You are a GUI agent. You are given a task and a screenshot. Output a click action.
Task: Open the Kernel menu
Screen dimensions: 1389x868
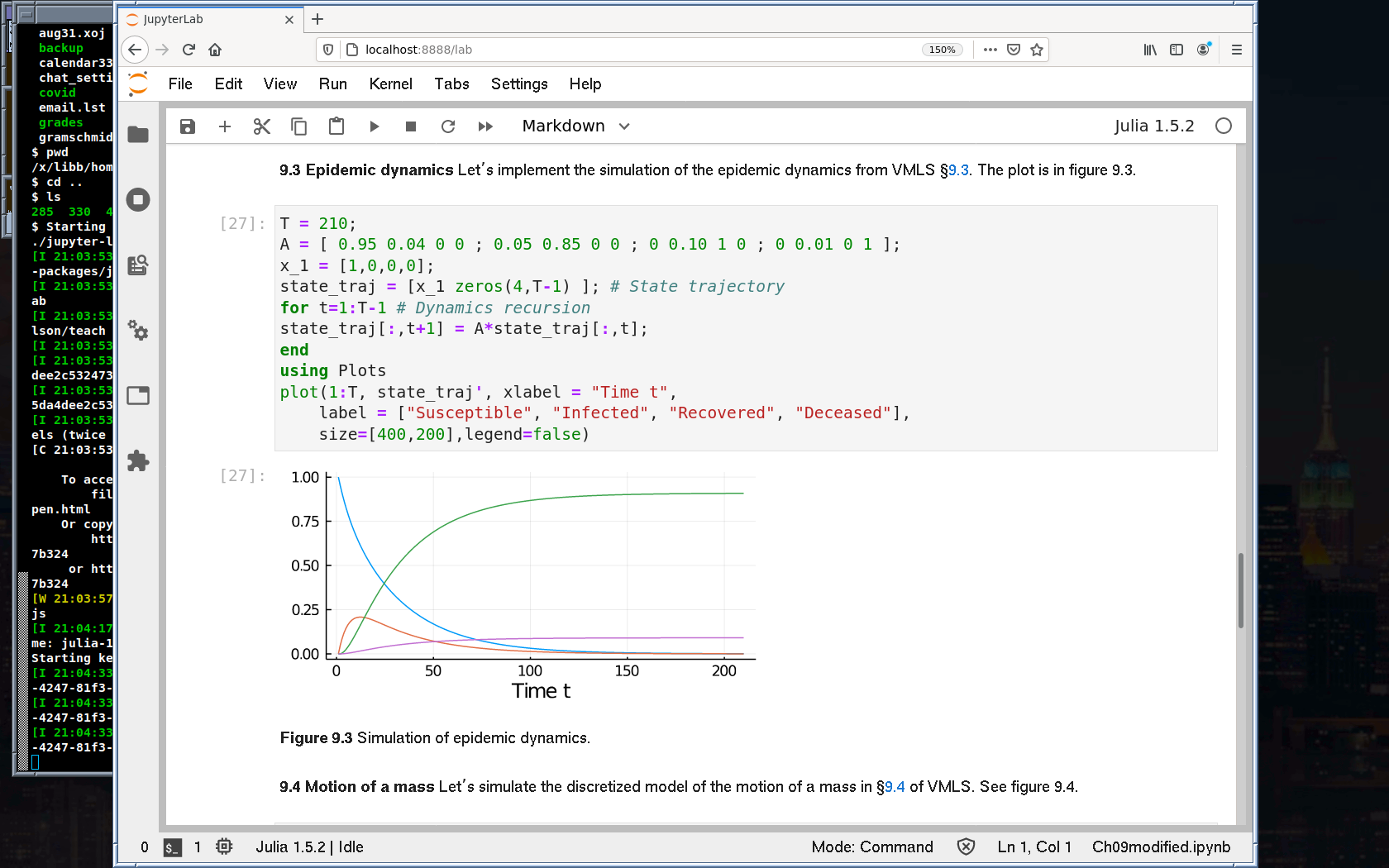tap(390, 84)
